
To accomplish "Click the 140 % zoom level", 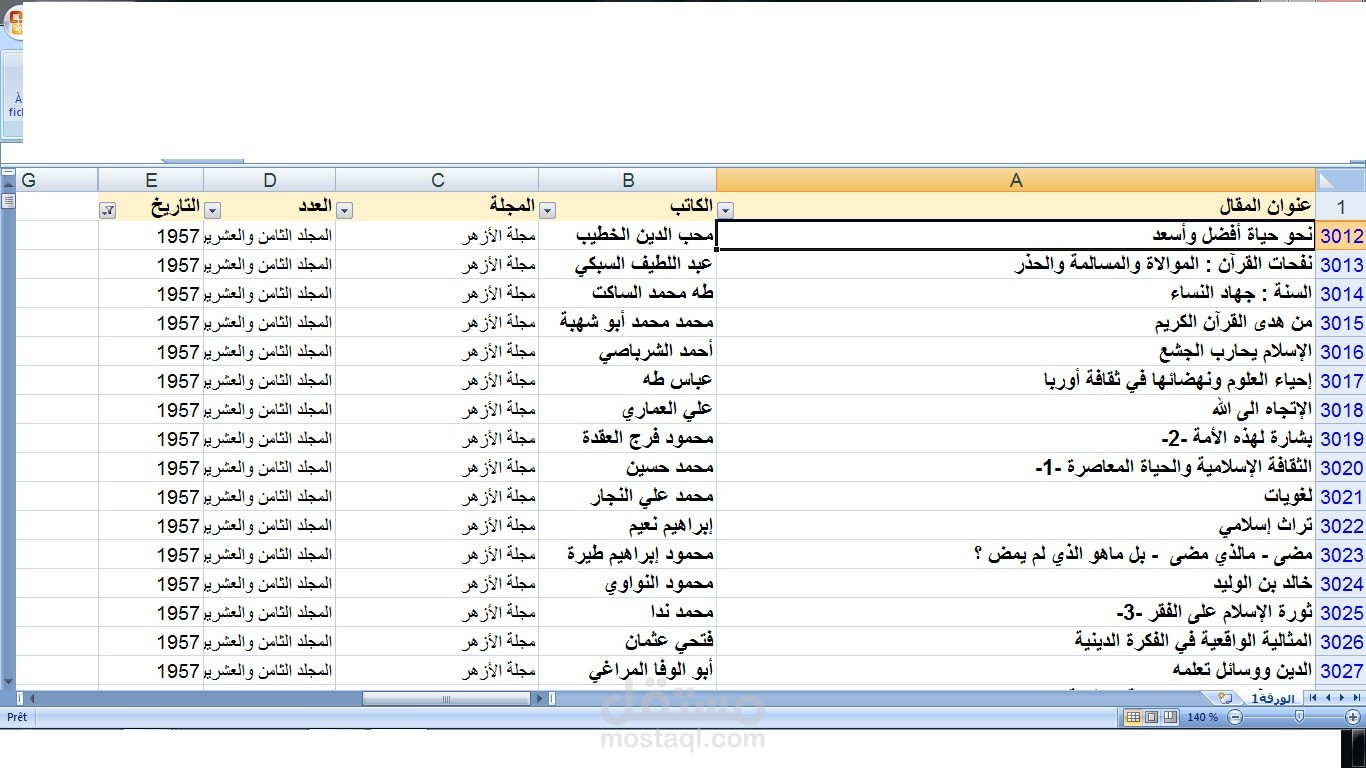I will 1203,717.
